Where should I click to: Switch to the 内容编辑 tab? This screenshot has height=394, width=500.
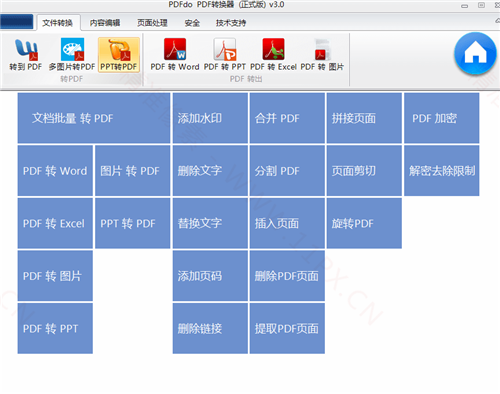point(105,23)
